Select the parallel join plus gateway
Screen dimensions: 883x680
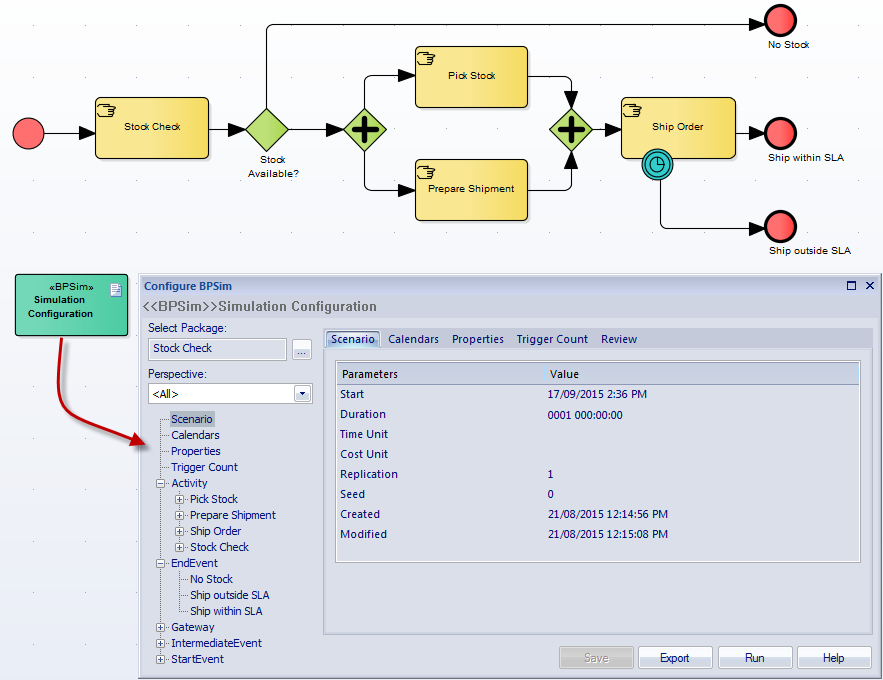coord(571,129)
